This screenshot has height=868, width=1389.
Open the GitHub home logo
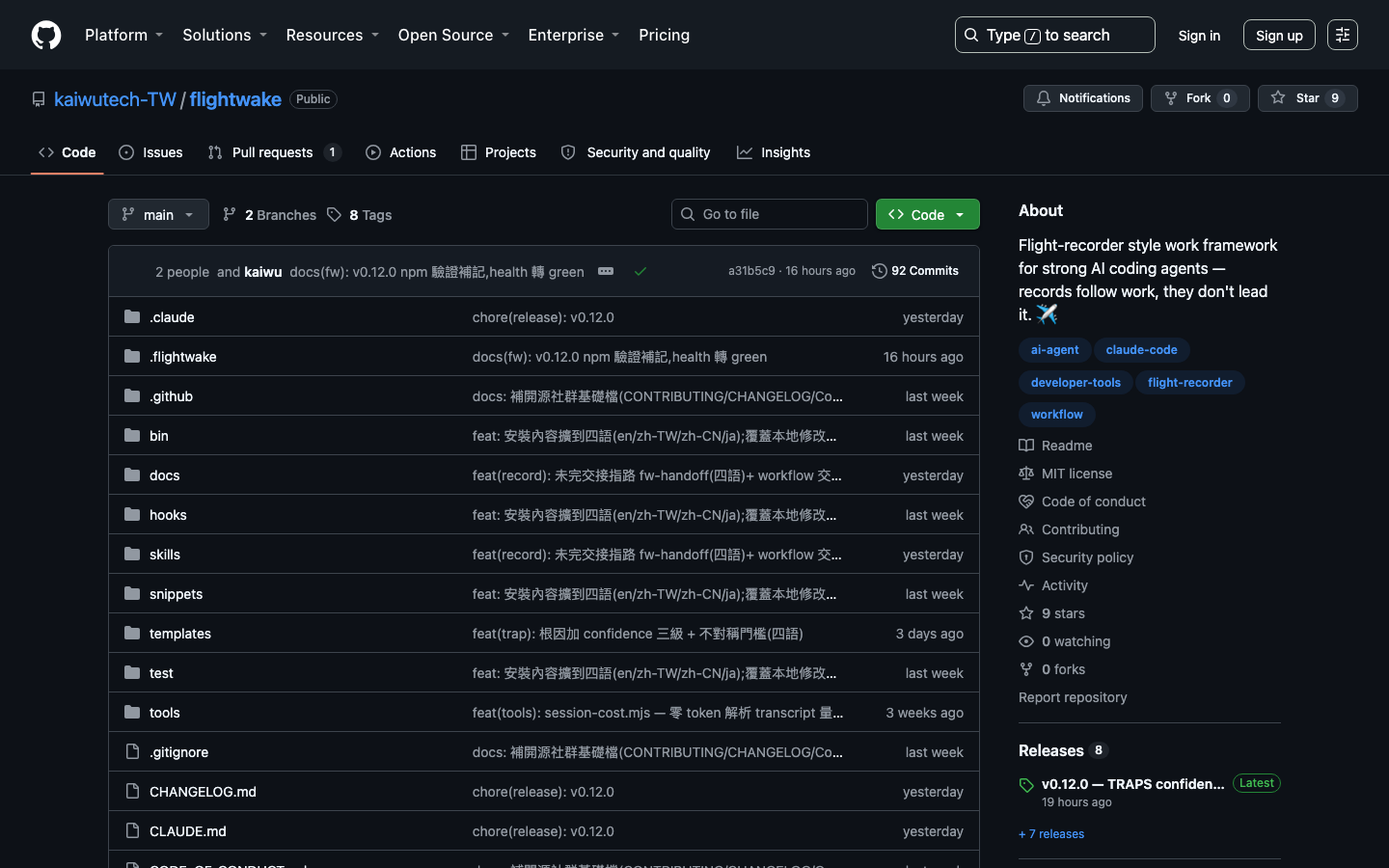[x=46, y=35]
